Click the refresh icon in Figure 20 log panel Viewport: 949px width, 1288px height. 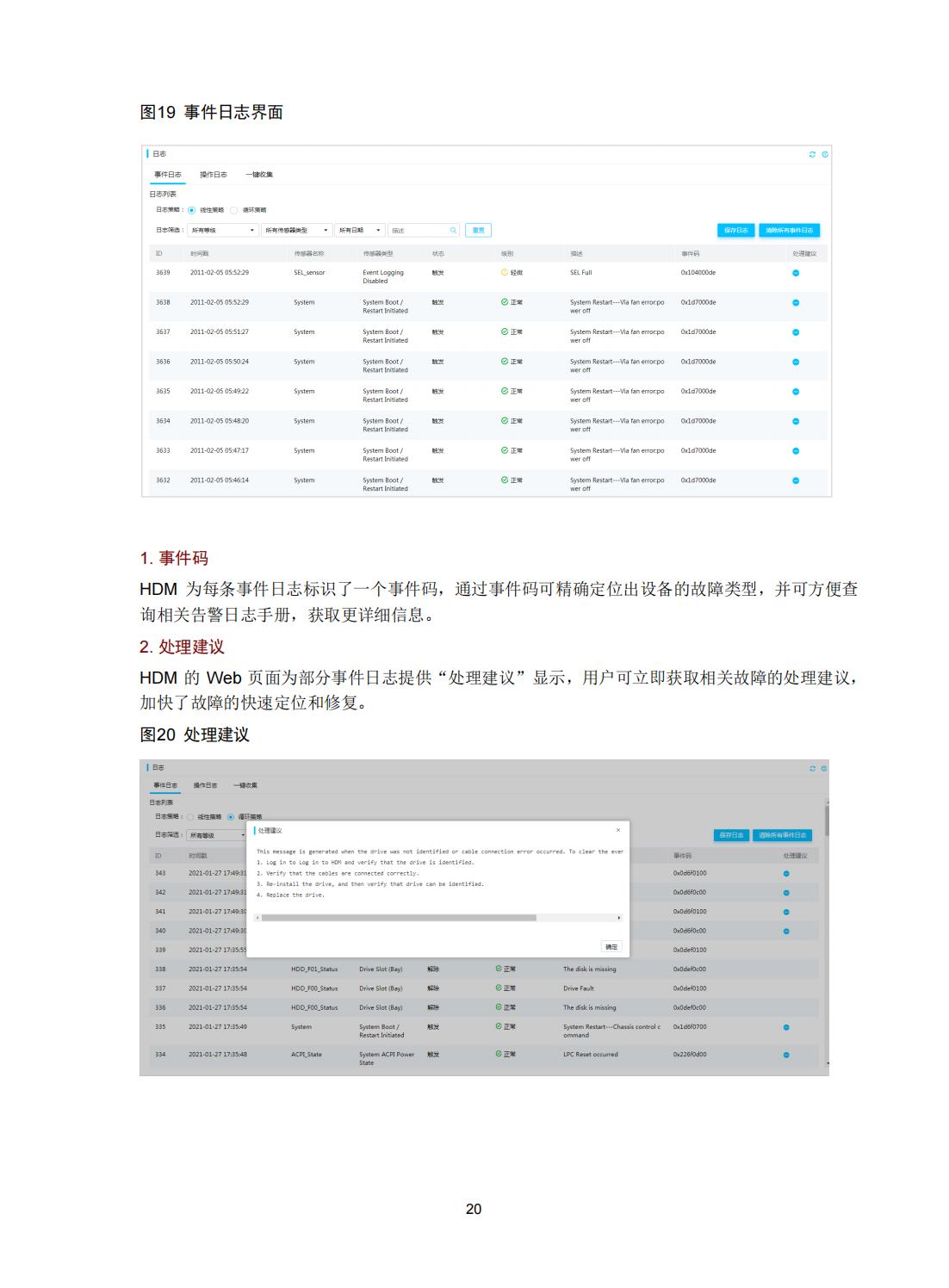pyautogui.click(x=811, y=768)
